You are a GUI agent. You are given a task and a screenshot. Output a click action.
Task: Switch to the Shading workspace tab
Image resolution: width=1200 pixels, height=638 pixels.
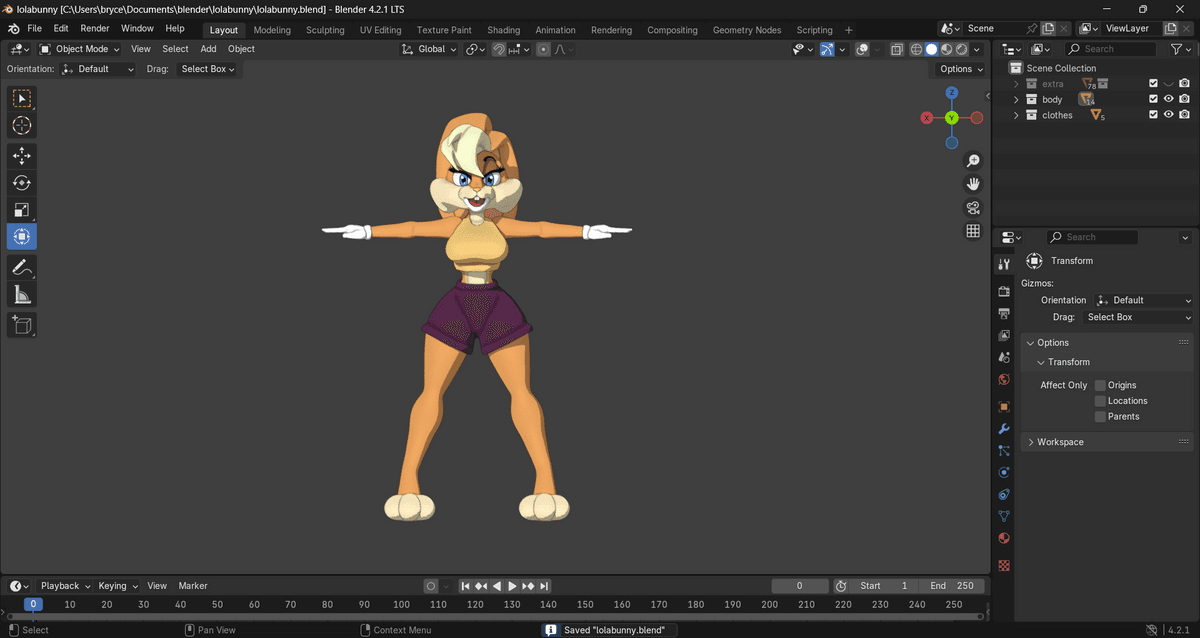[x=503, y=30]
